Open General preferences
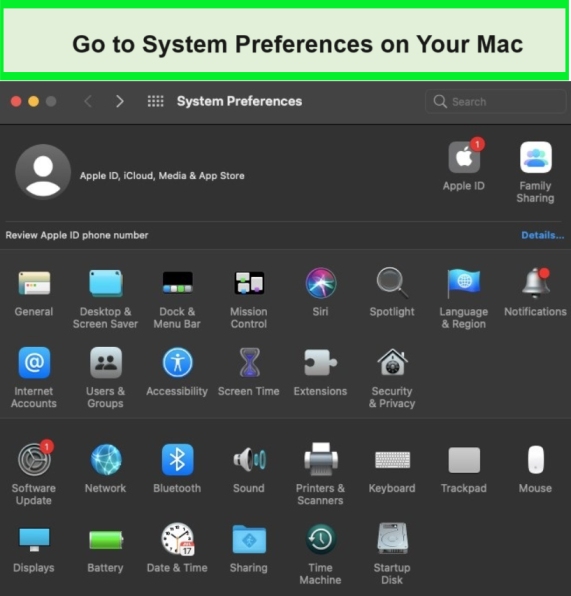Screen dimensions: 571x596 point(34,284)
